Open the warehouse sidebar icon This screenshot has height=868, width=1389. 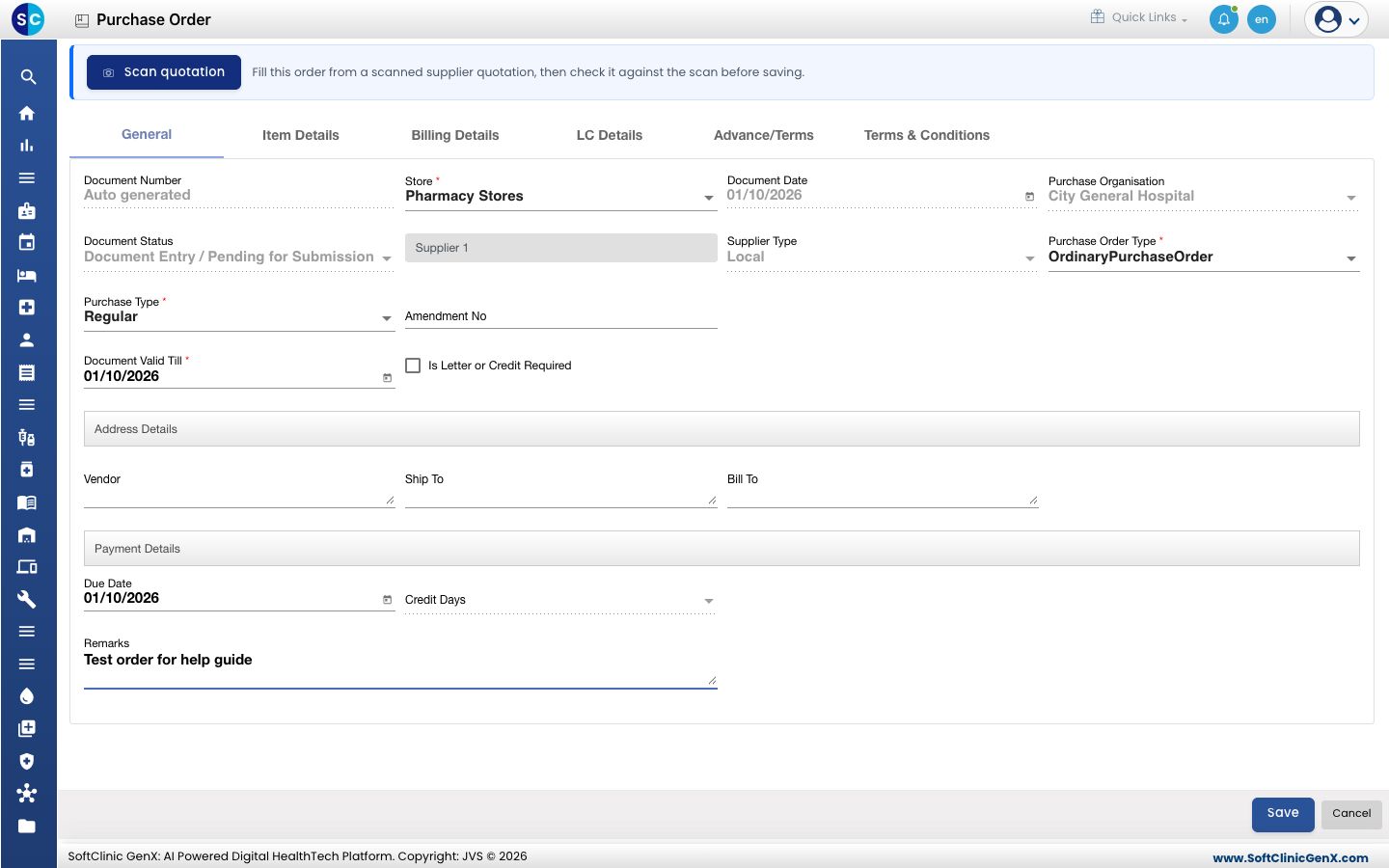point(27,534)
